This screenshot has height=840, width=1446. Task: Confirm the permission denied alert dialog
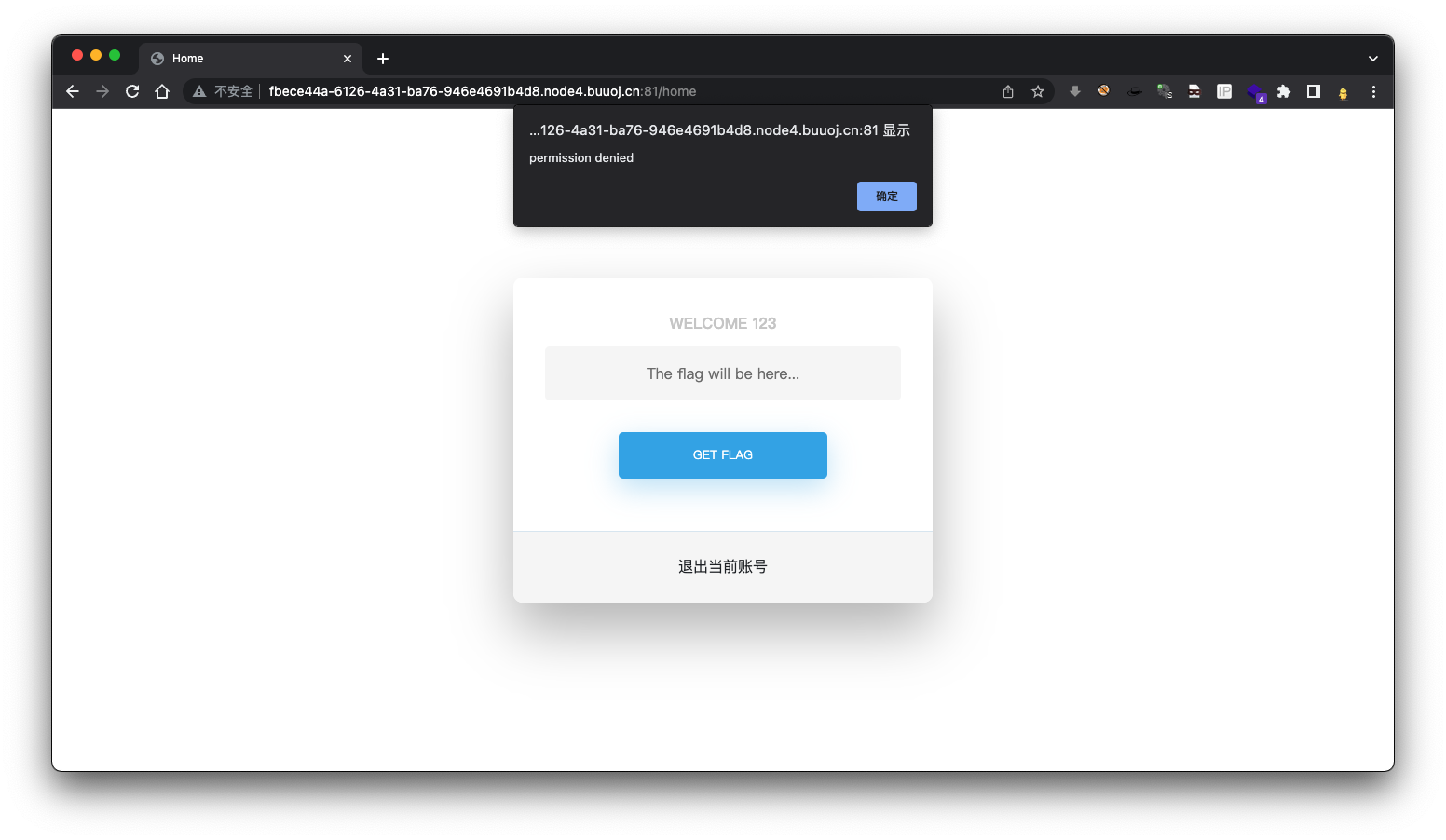pos(887,196)
